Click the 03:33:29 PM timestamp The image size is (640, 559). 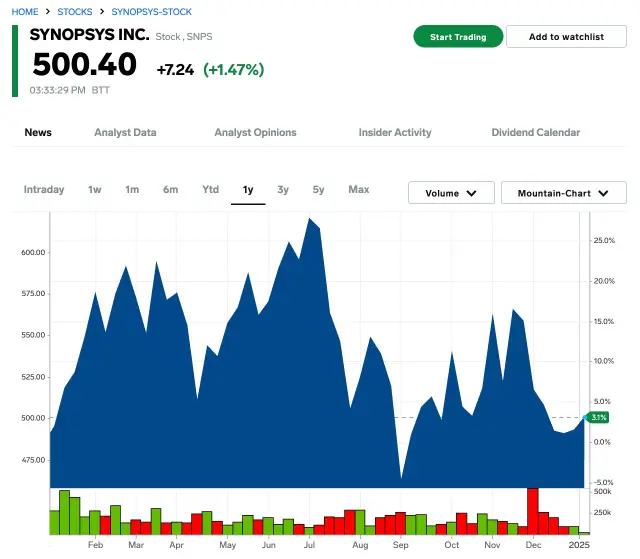(x=57, y=90)
